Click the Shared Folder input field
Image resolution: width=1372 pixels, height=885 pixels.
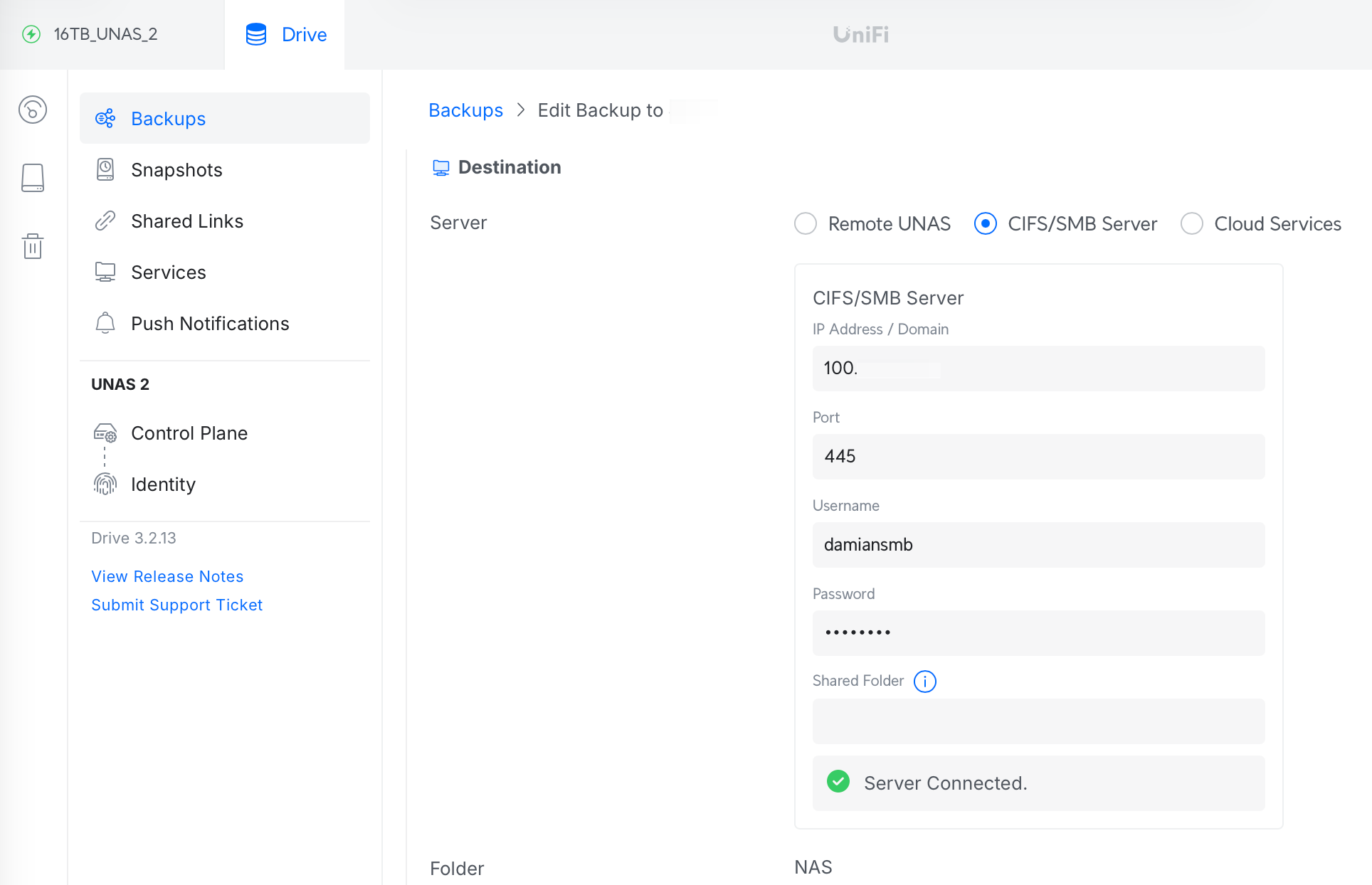point(1038,721)
